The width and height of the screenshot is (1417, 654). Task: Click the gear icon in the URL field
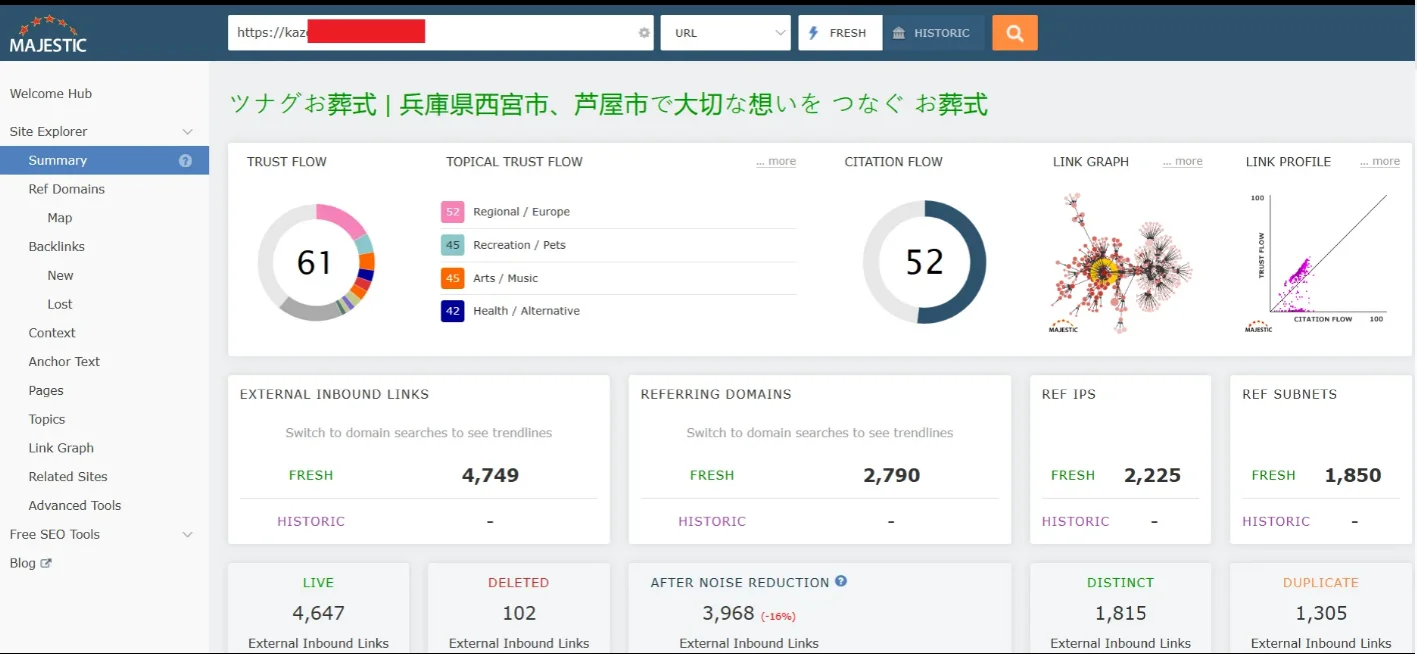[x=644, y=33]
